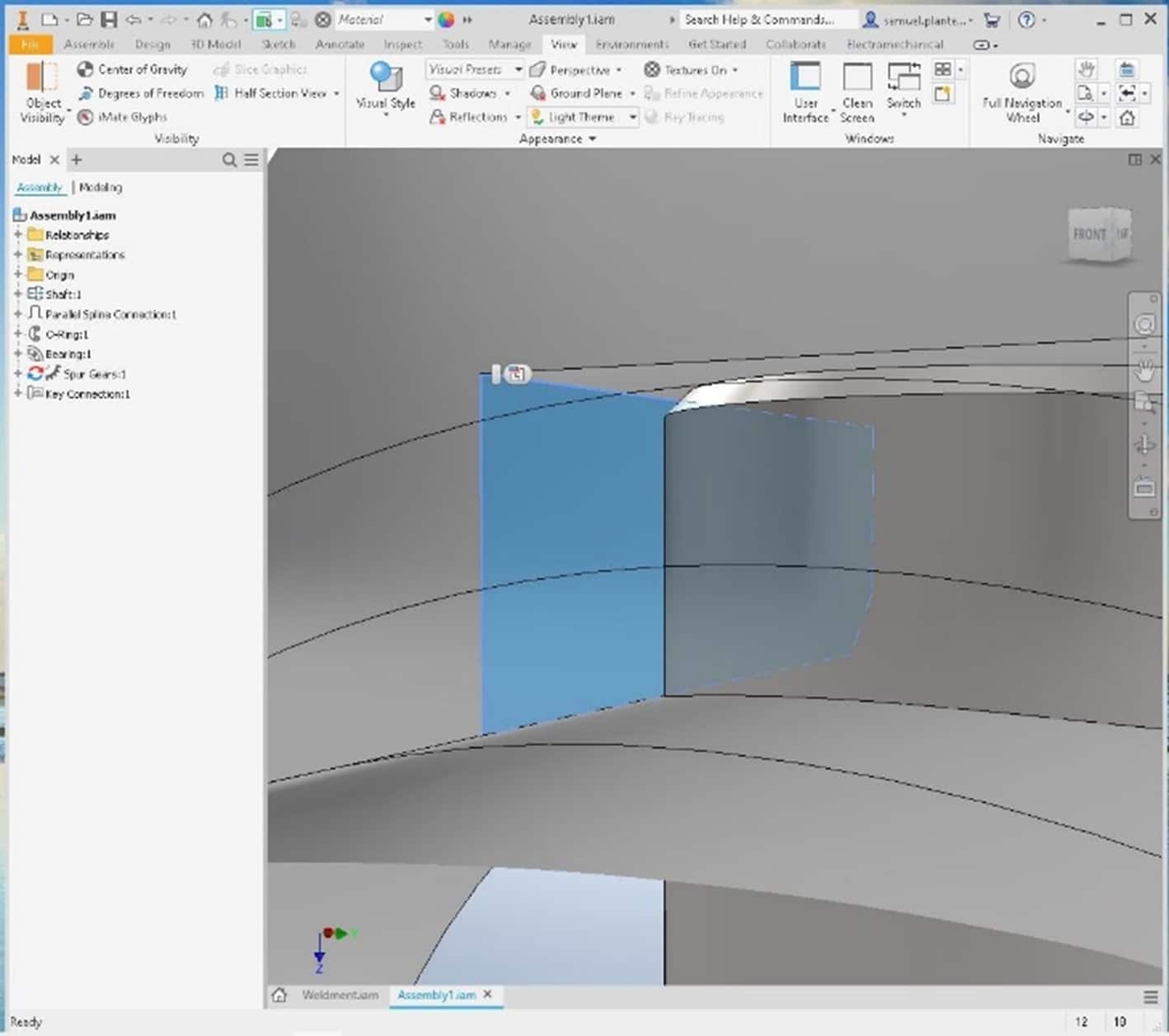The height and width of the screenshot is (1036, 1169).
Task: Click the home icon in the navigation bar
Action: 1126,117
